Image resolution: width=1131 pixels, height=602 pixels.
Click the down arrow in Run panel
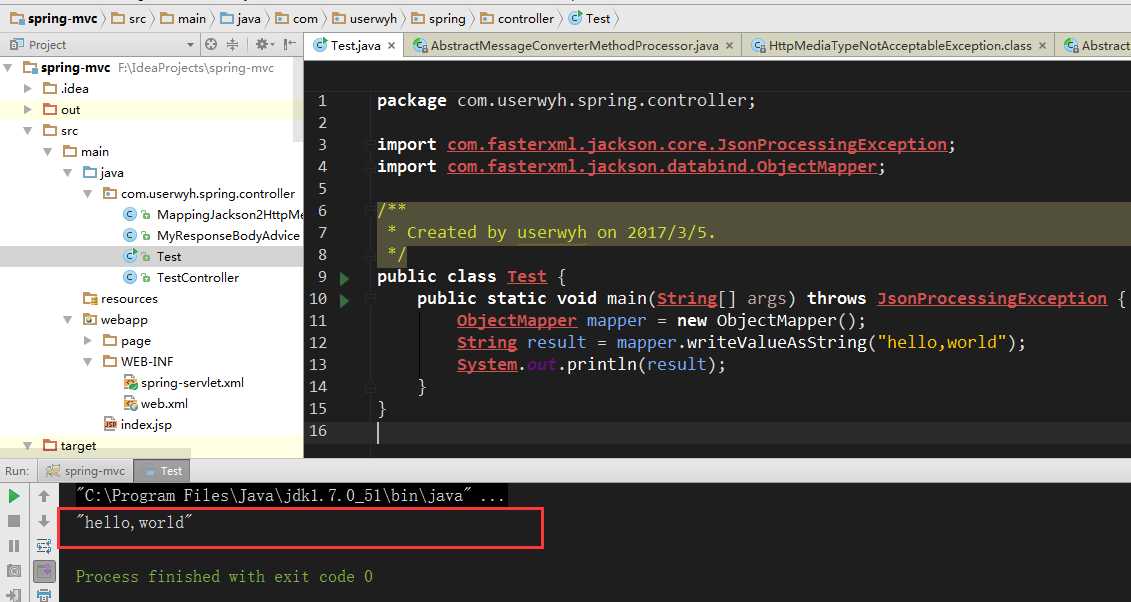(x=44, y=521)
